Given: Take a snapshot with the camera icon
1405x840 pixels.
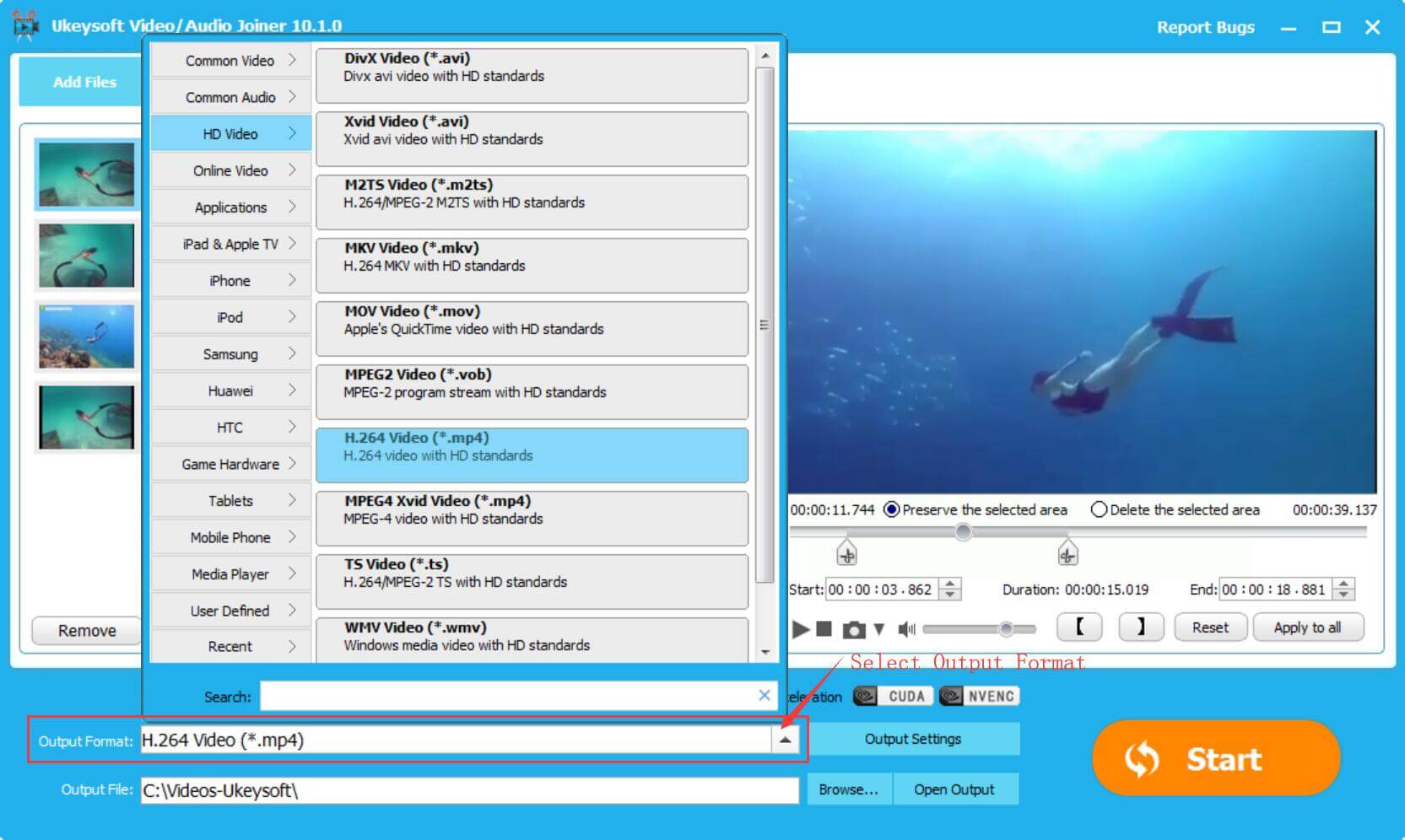Looking at the screenshot, I should pyautogui.click(x=854, y=629).
